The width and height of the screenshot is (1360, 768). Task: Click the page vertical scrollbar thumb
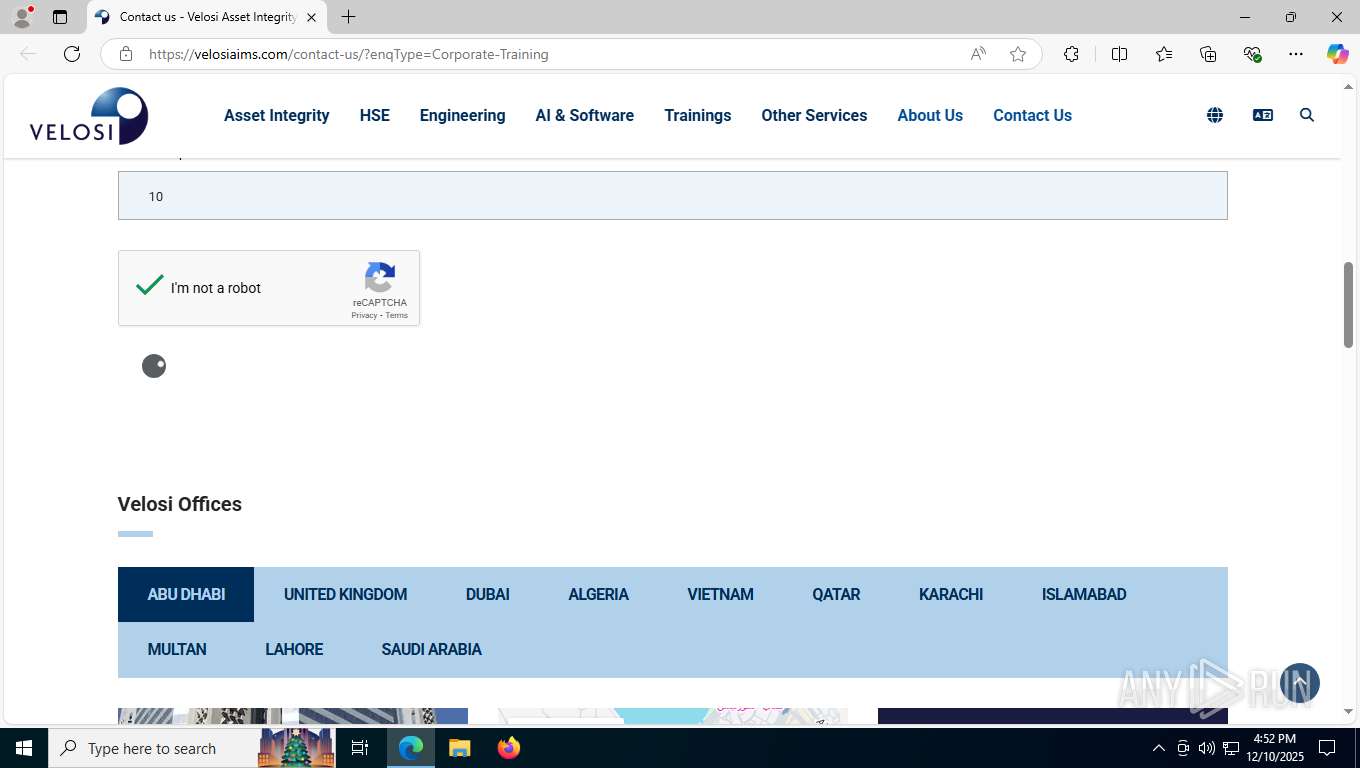(x=1348, y=305)
